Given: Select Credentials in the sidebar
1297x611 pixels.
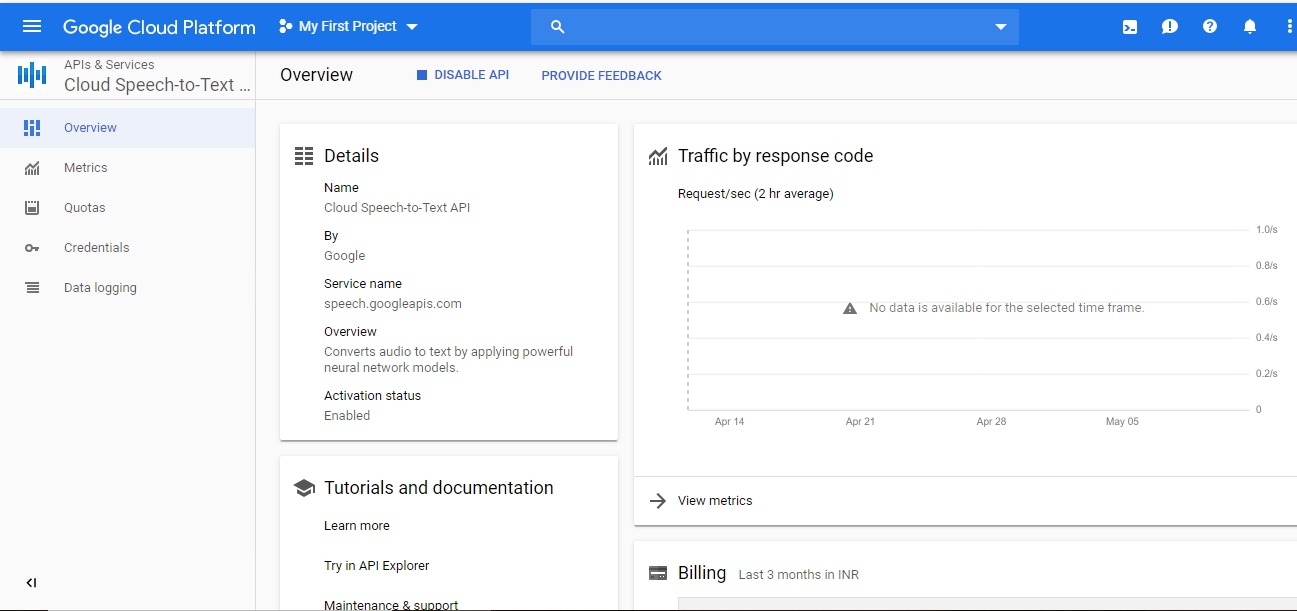Looking at the screenshot, I should click(x=128, y=248).
